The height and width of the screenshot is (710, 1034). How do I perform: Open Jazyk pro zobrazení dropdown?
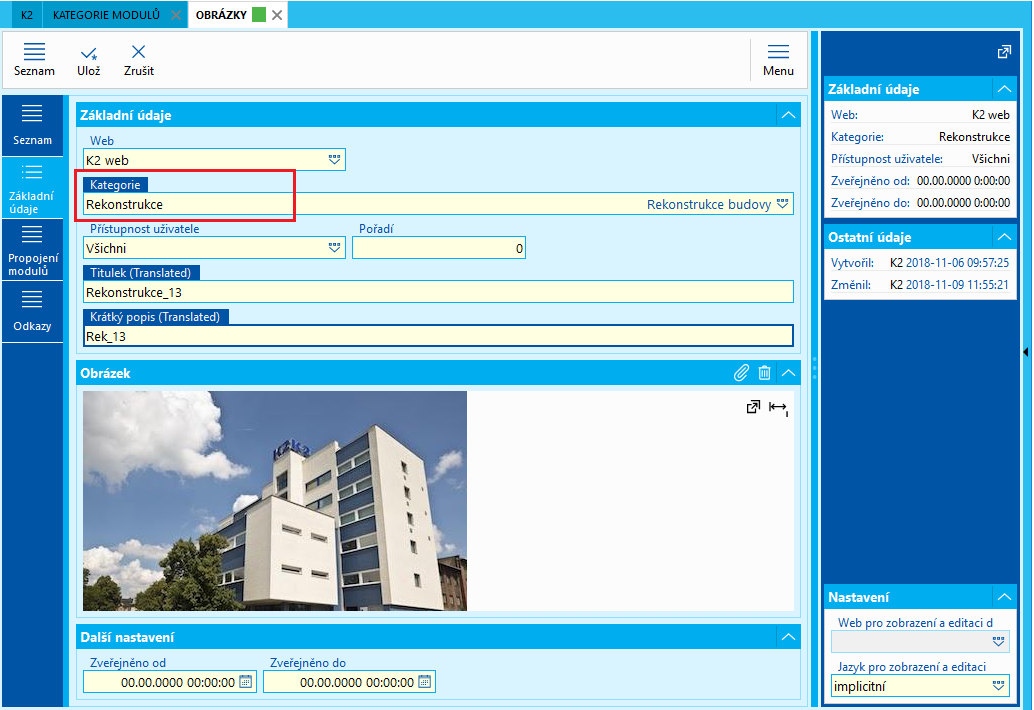[x=998, y=686]
